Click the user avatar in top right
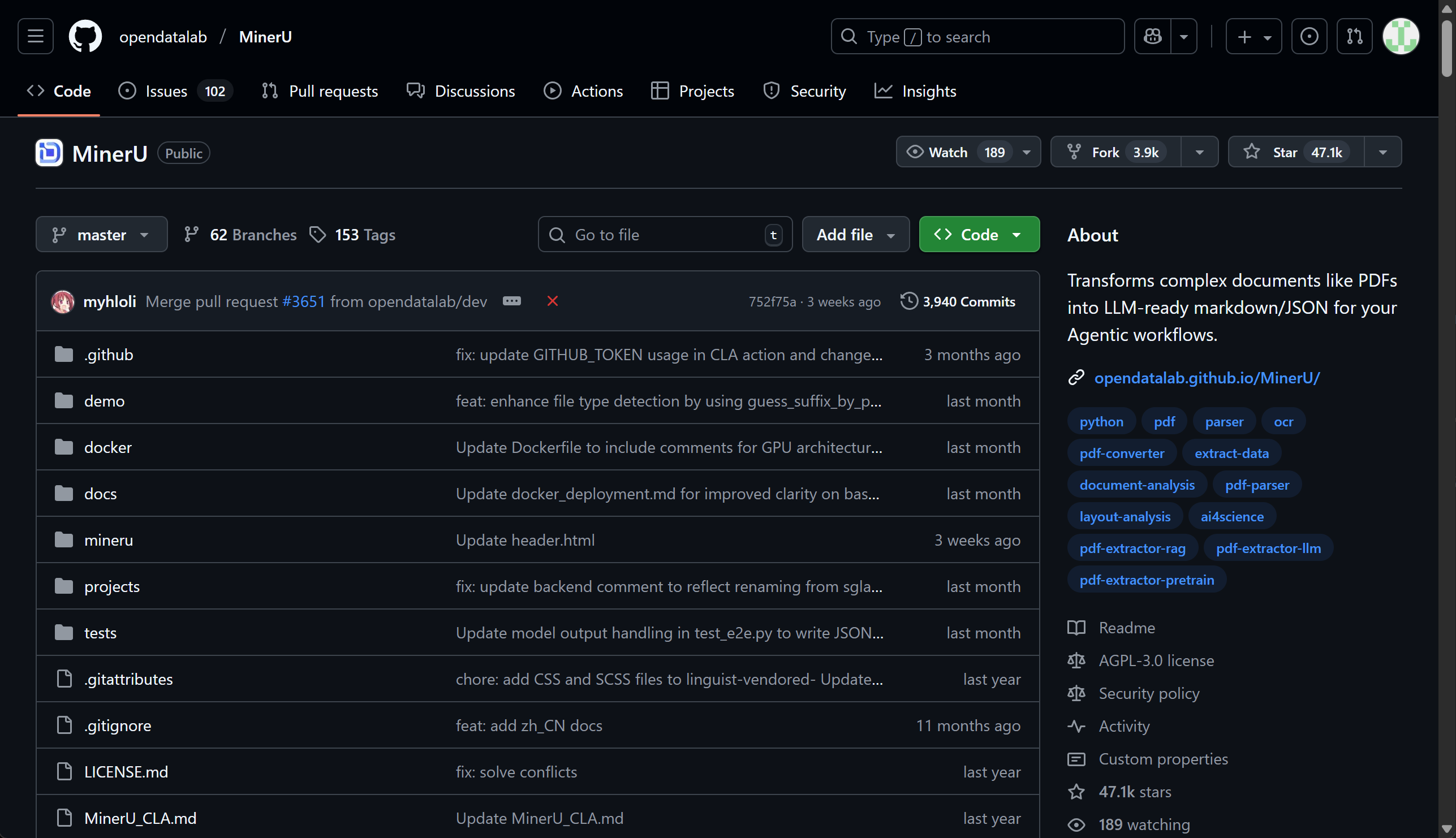The height and width of the screenshot is (838, 1456). tap(1400, 37)
